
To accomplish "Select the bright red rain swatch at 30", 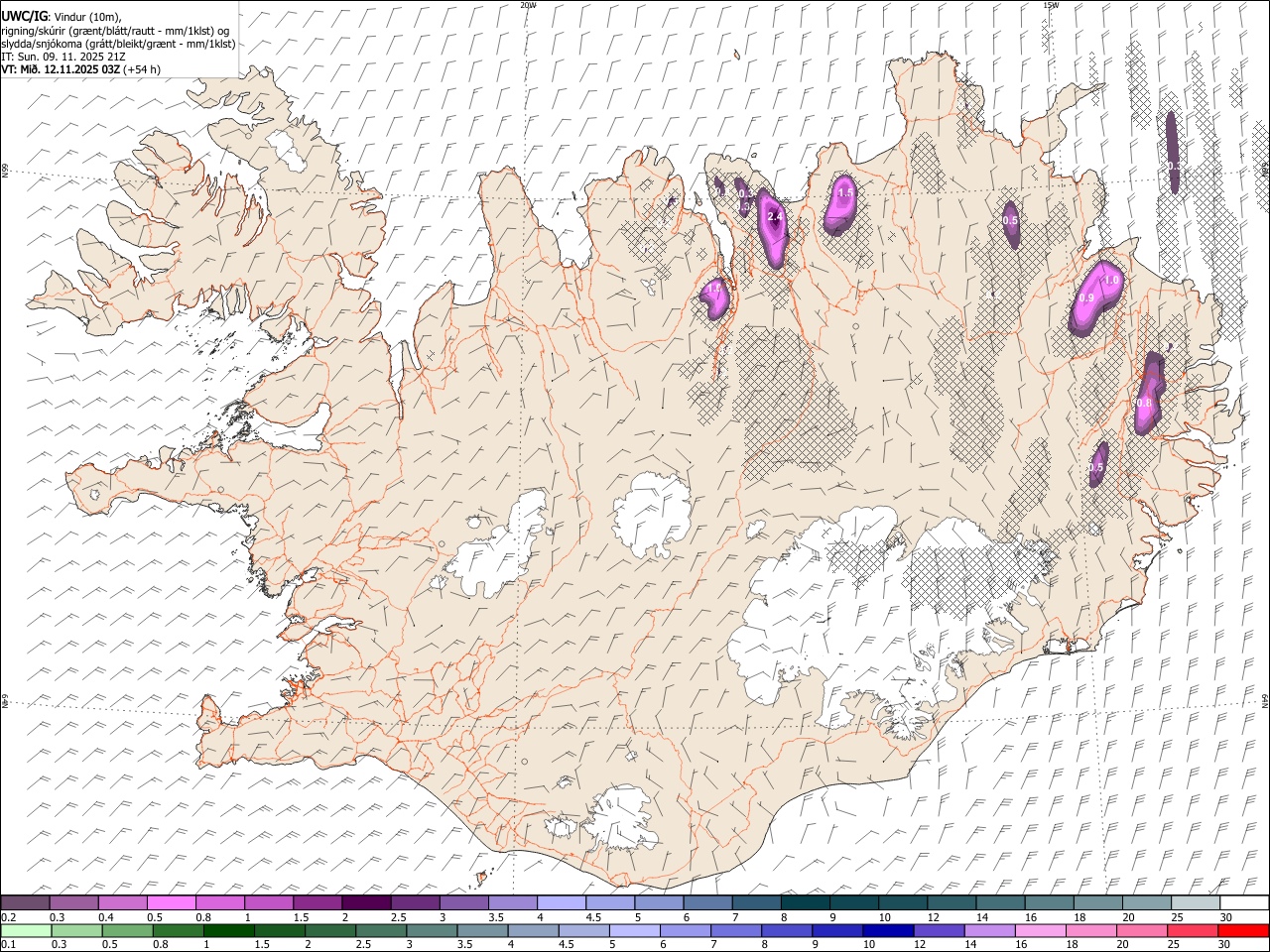I will pyautogui.click(x=1243, y=930).
